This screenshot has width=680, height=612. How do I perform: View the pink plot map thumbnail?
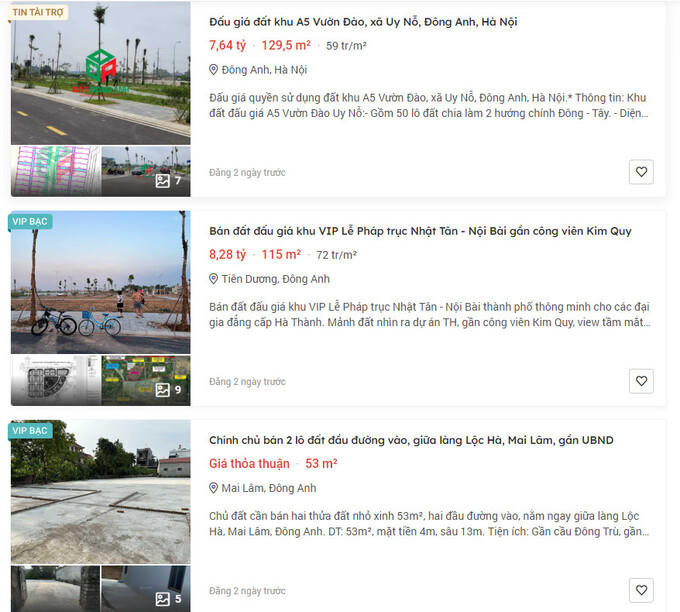(56, 171)
